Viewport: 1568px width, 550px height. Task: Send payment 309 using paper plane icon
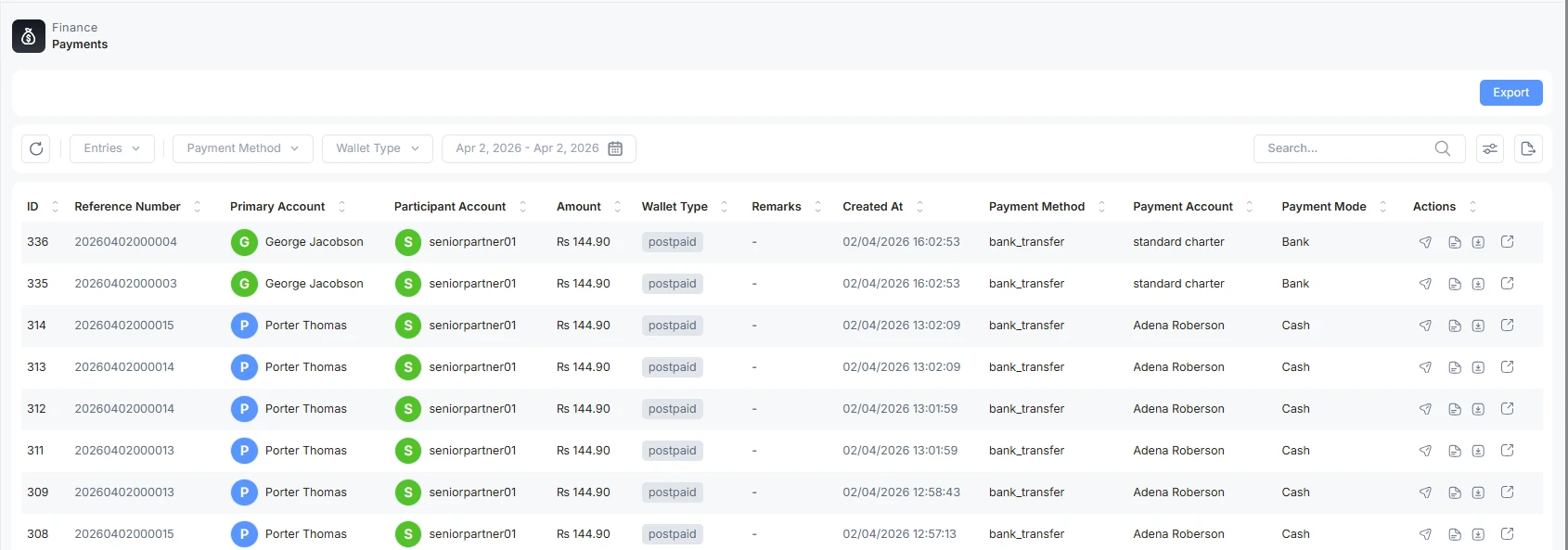tap(1425, 492)
